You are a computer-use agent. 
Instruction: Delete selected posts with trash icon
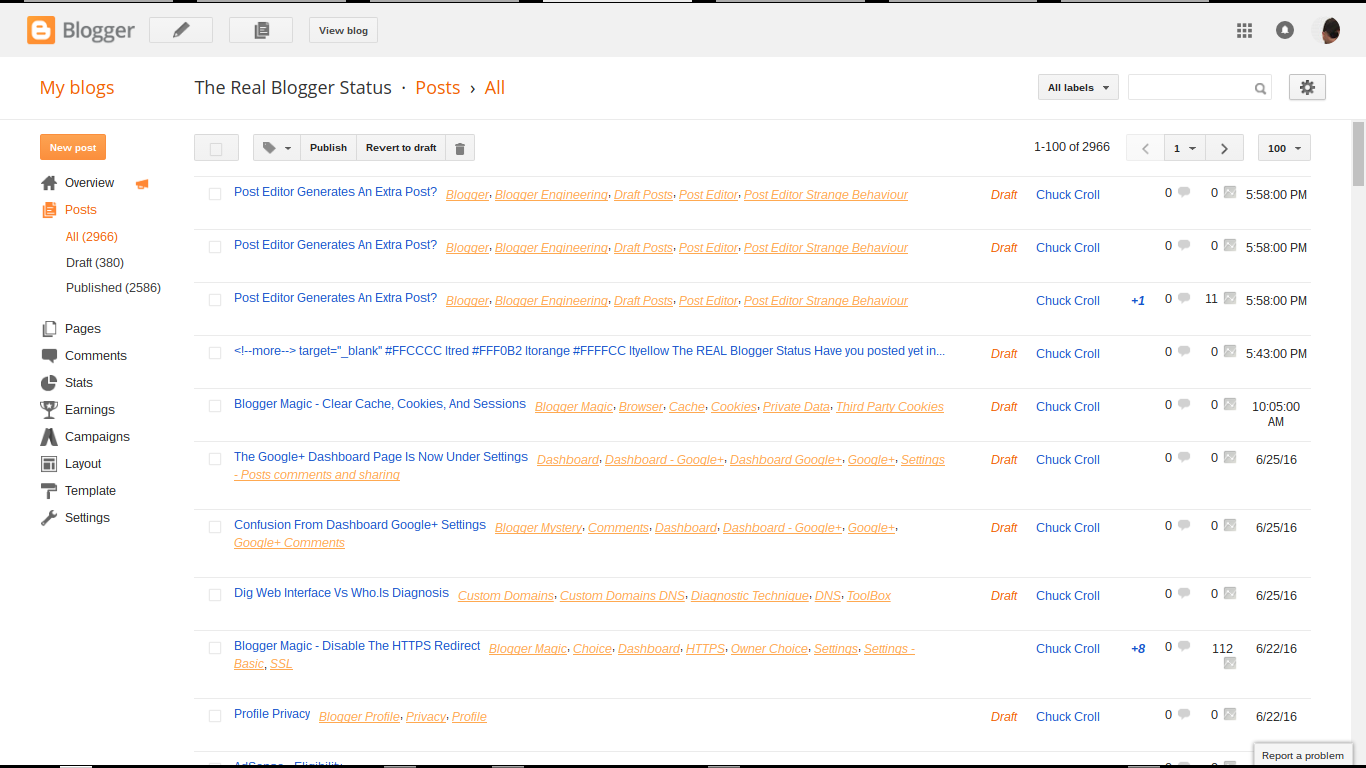pos(460,148)
